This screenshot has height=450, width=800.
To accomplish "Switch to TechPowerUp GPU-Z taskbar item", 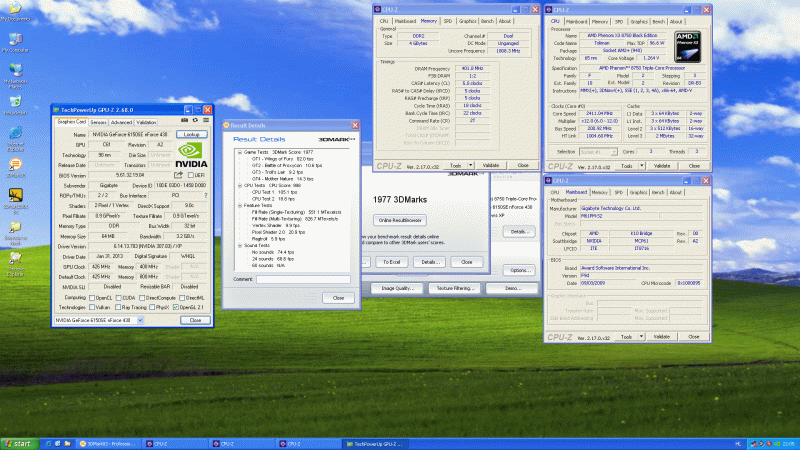I will 377,444.
